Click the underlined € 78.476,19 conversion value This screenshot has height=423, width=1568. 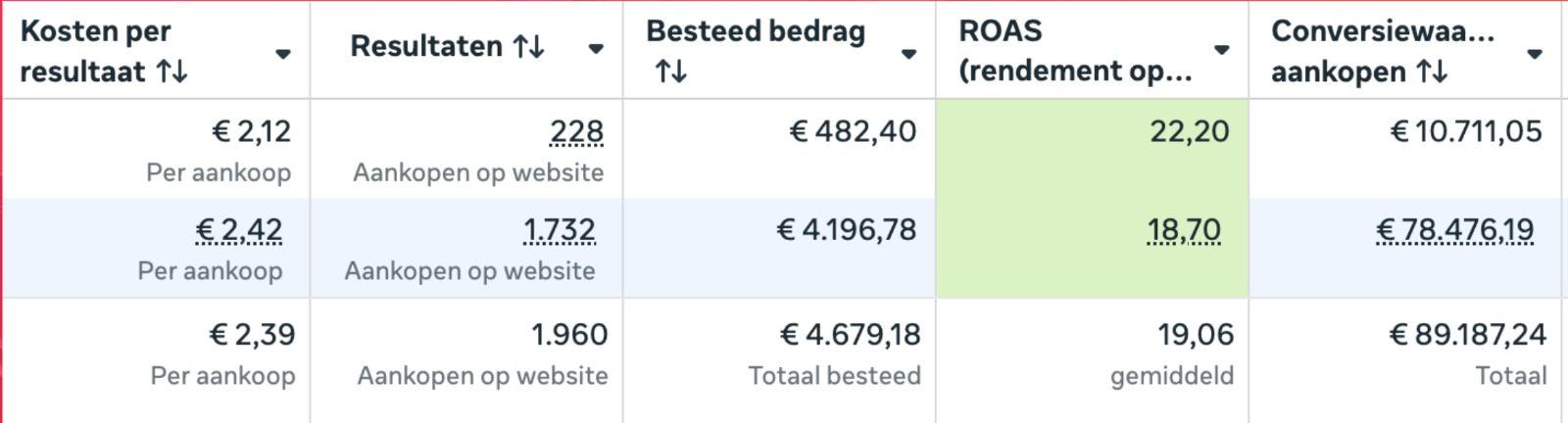click(1455, 230)
